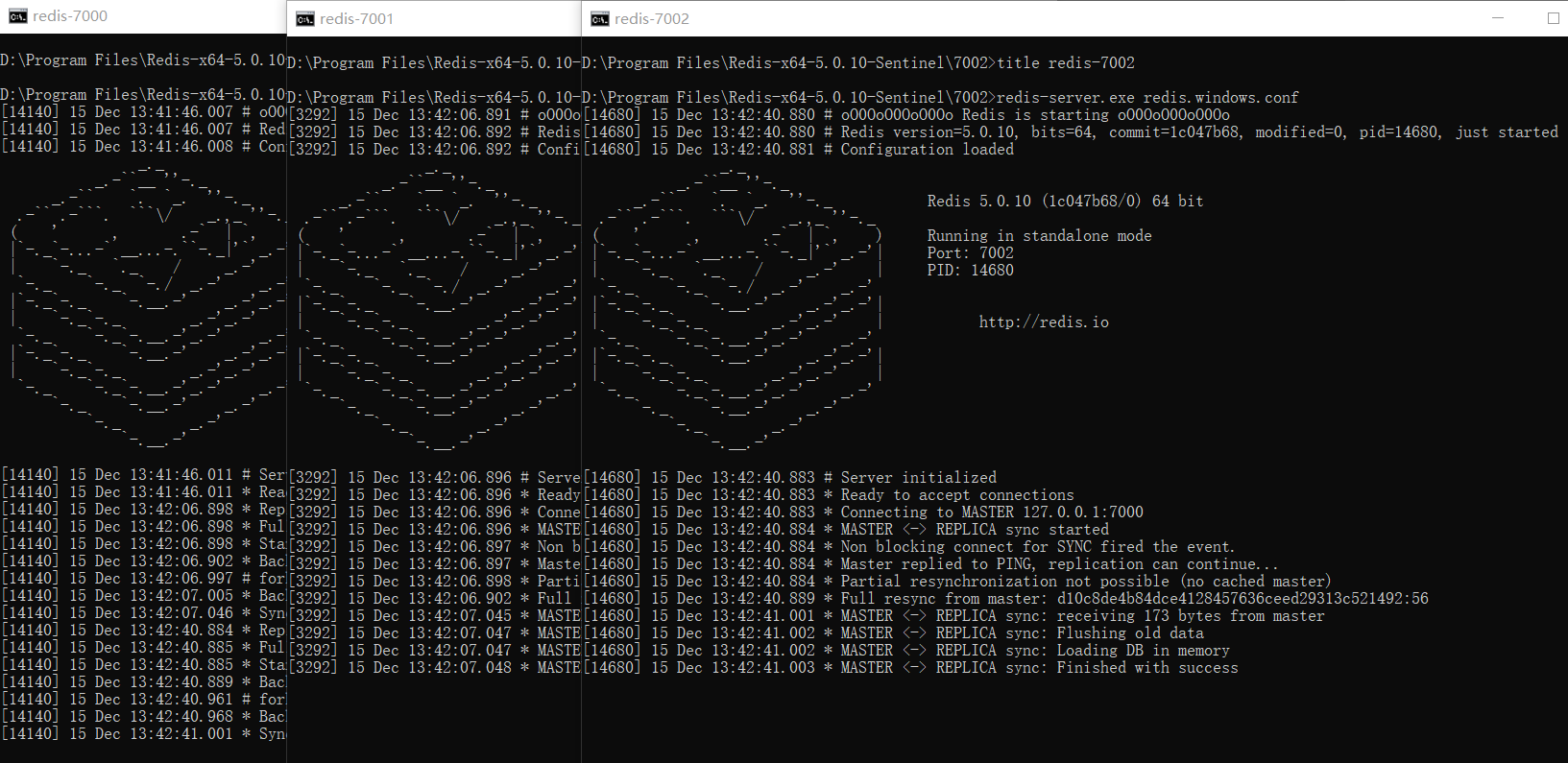
Task: Click the 13:42:06.891 log line in redis-7001
Action: [434, 115]
